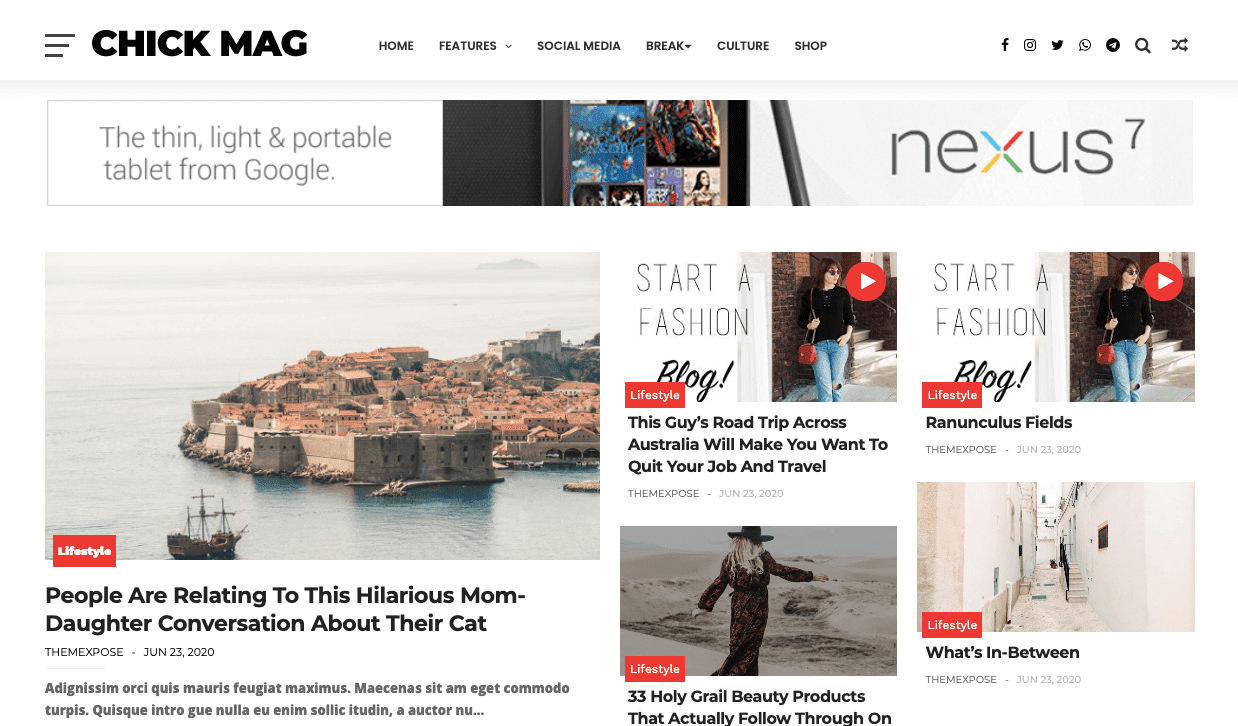This screenshot has width=1238, height=726.
Task: Visit the Facebook page icon
Action: click(x=1004, y=45)
